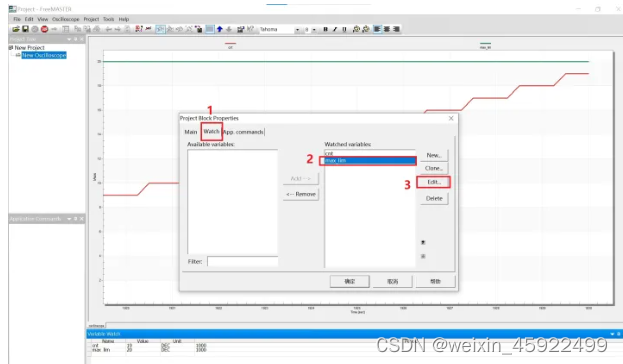The height and width of the screenshot is (364, 623).
Task: Click the New... button
Action: (434, 155)
